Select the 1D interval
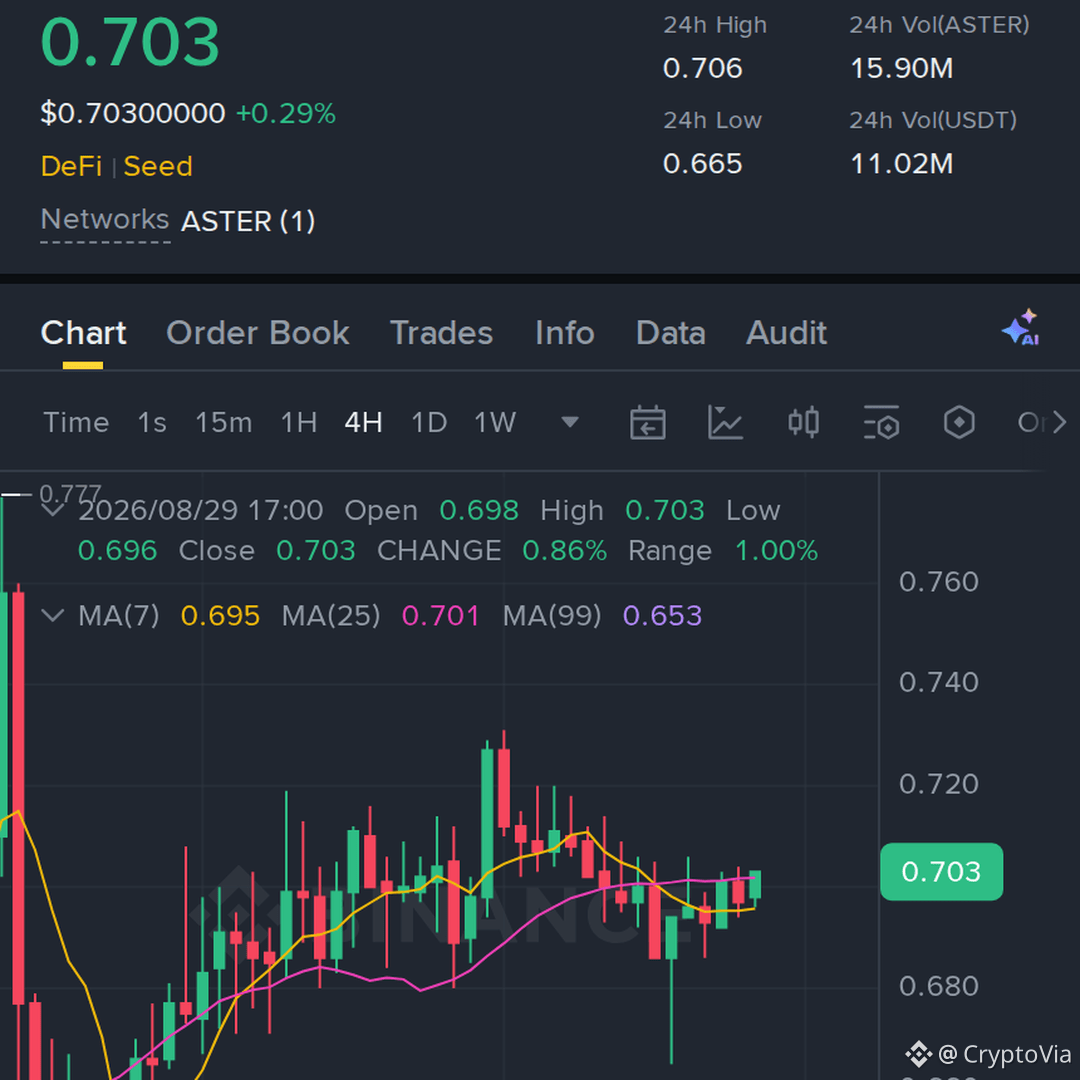Viewport: 1080px width, 1080px height. 429,422
